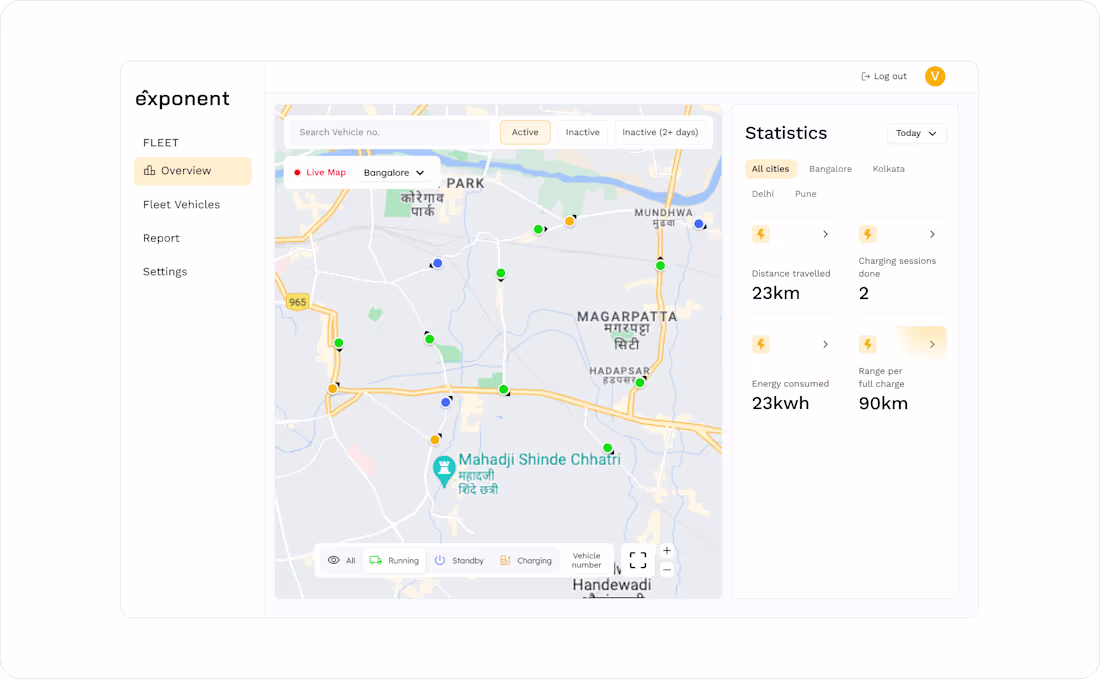Click the eye icon next to All
This screenshot has height=679, width=1100.
point(334,560)
